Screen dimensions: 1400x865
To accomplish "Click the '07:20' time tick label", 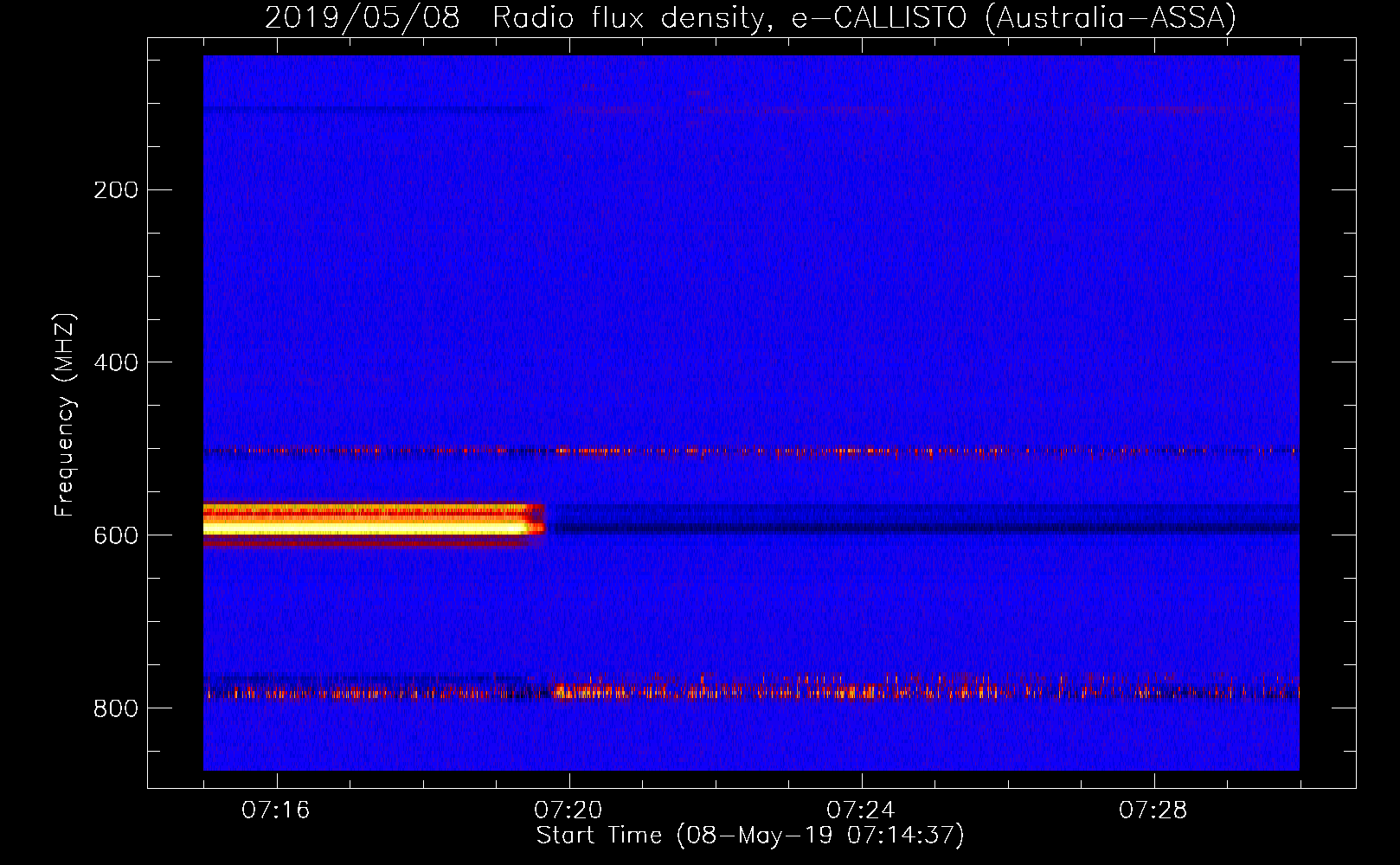I will [568, 811].
